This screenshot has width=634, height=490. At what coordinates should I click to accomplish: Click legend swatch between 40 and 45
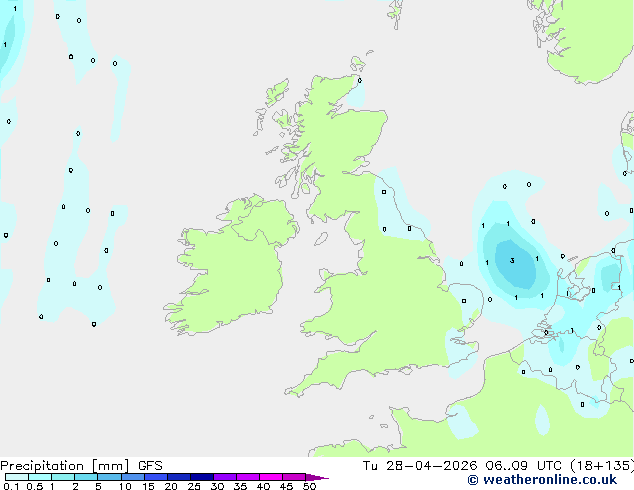pyautogui.click(x=271, y=477)
